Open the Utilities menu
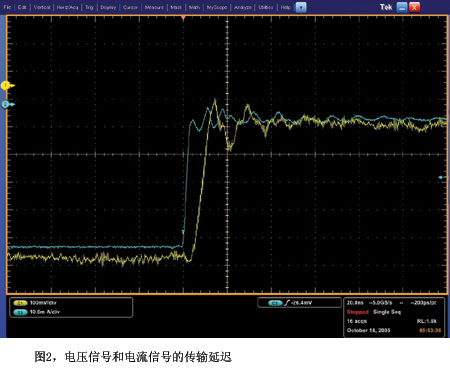 pos(266,7)
